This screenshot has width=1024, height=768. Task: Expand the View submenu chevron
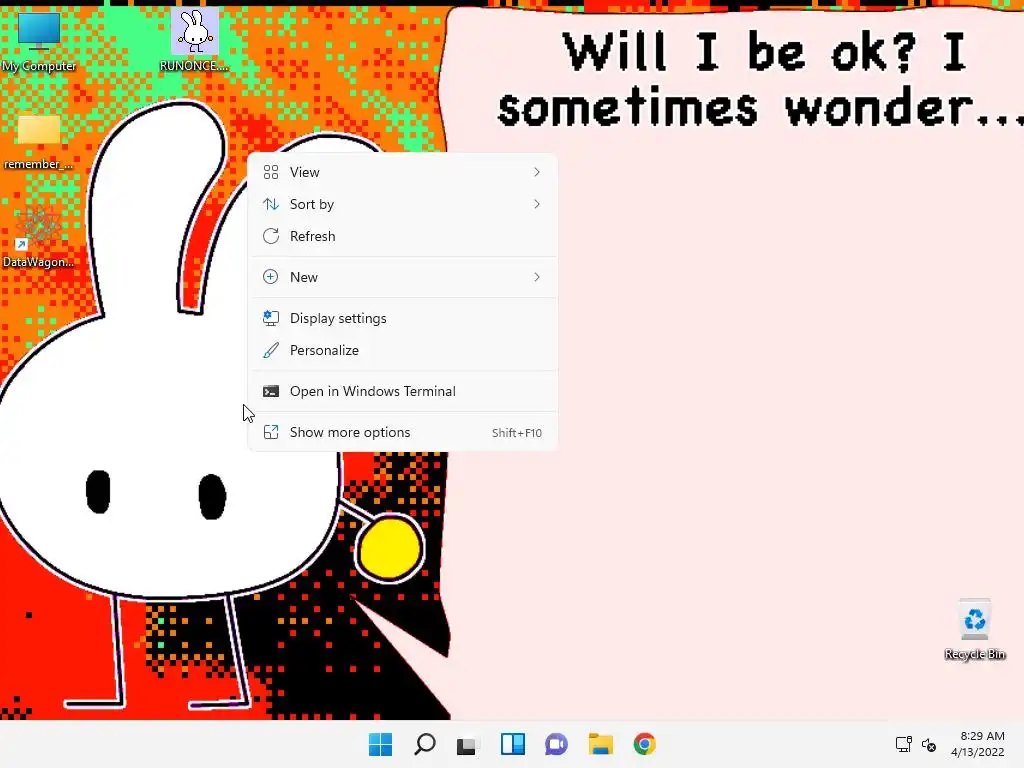click(537, 172)
